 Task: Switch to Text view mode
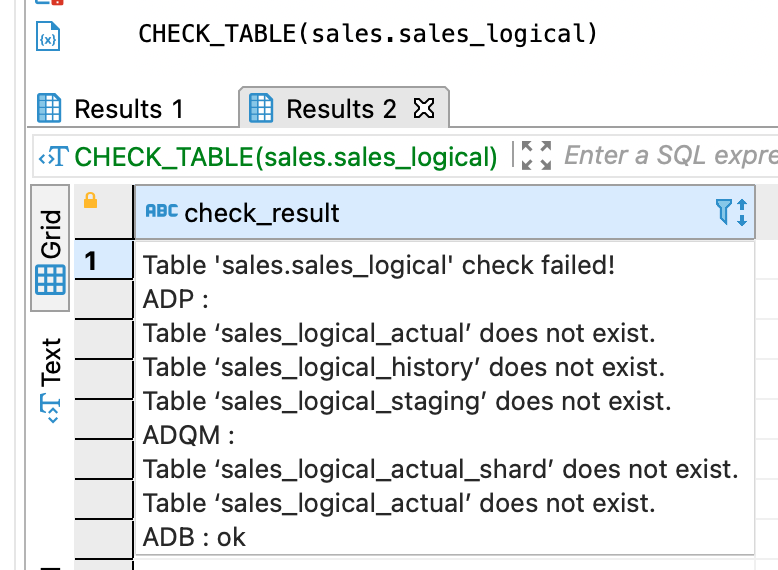click(x=50, y=380)
